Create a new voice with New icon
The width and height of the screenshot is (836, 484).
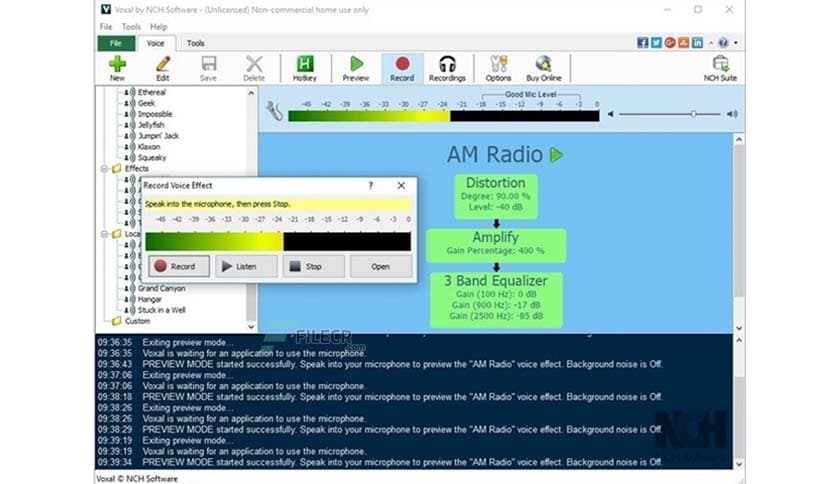[117, 68]
